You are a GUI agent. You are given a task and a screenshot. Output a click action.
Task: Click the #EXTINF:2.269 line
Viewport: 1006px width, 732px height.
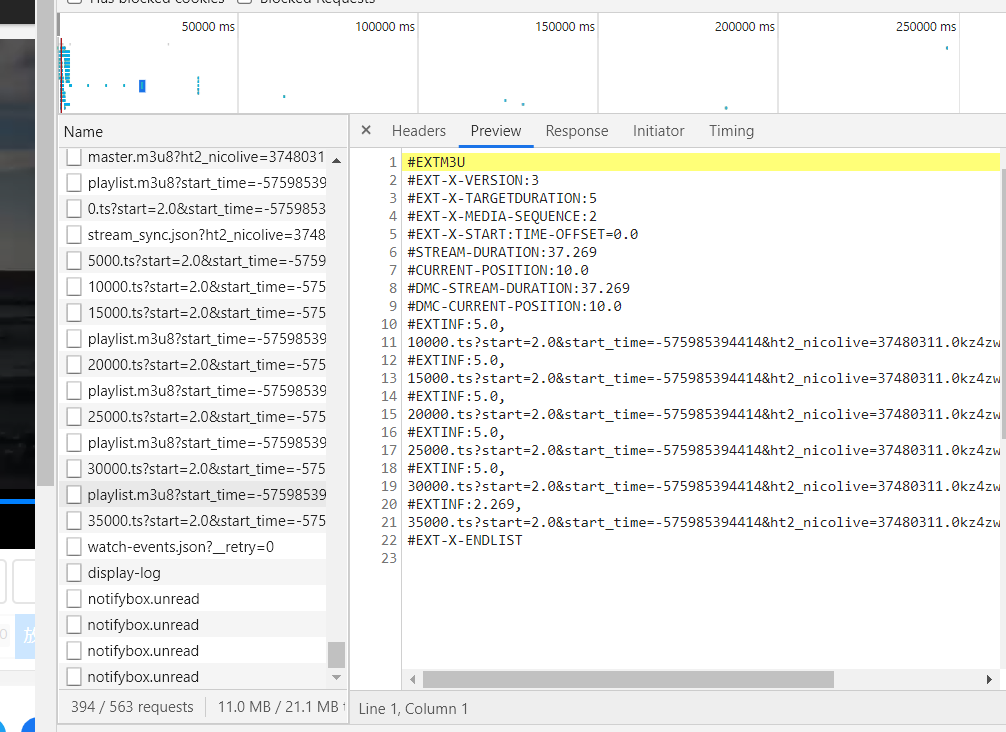pos(465,504)
